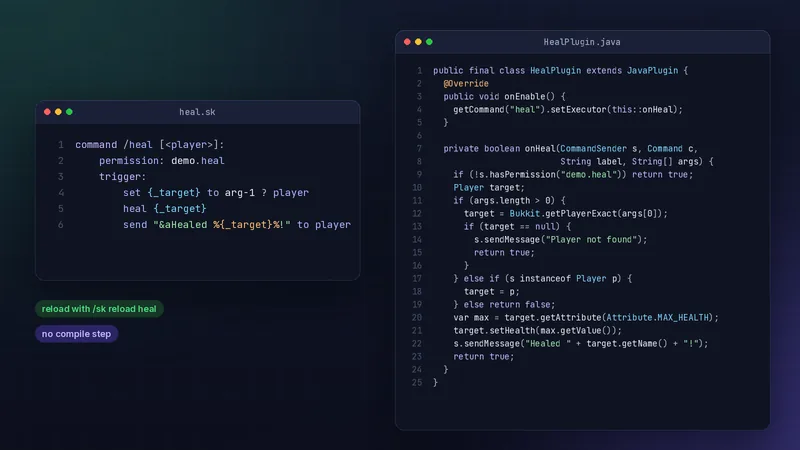This screenshot has width=800, height=450.
Task: Click 's.sendMessage("Healed "' line
Action: (581, 344)
